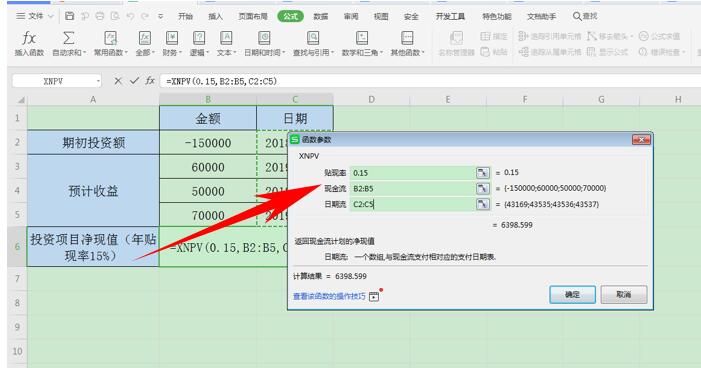Viewport: 701px width, 368px height.
Task: Click the Insert Function (插入函数) icon
Action: click(x=29, y=38)
